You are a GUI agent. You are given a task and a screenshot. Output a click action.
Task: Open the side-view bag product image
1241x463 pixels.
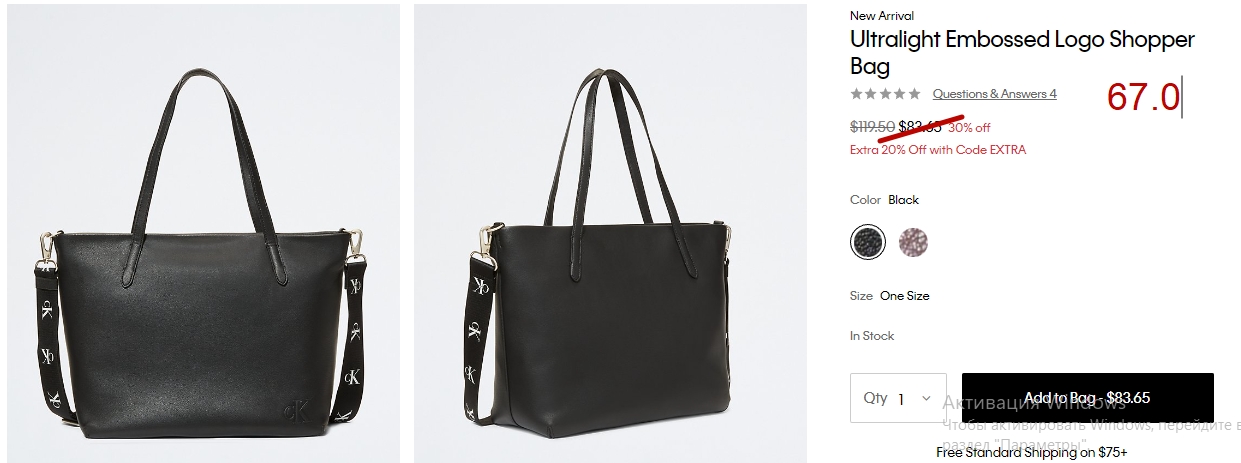point(610,234)
